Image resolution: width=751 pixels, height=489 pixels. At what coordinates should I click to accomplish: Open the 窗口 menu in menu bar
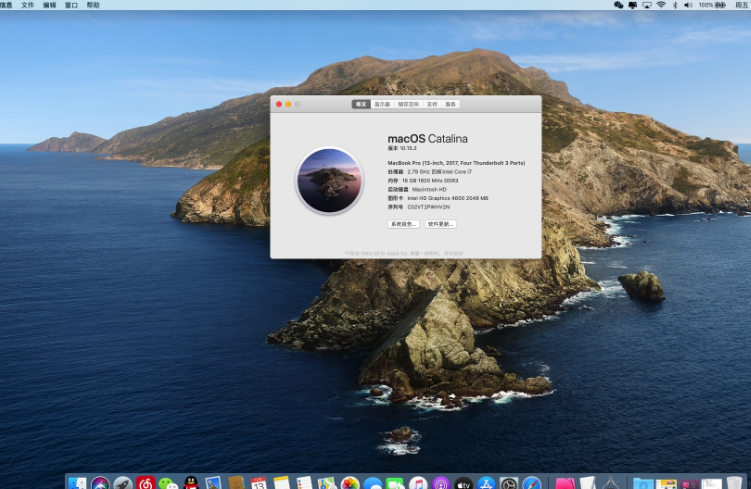point(71,5)
